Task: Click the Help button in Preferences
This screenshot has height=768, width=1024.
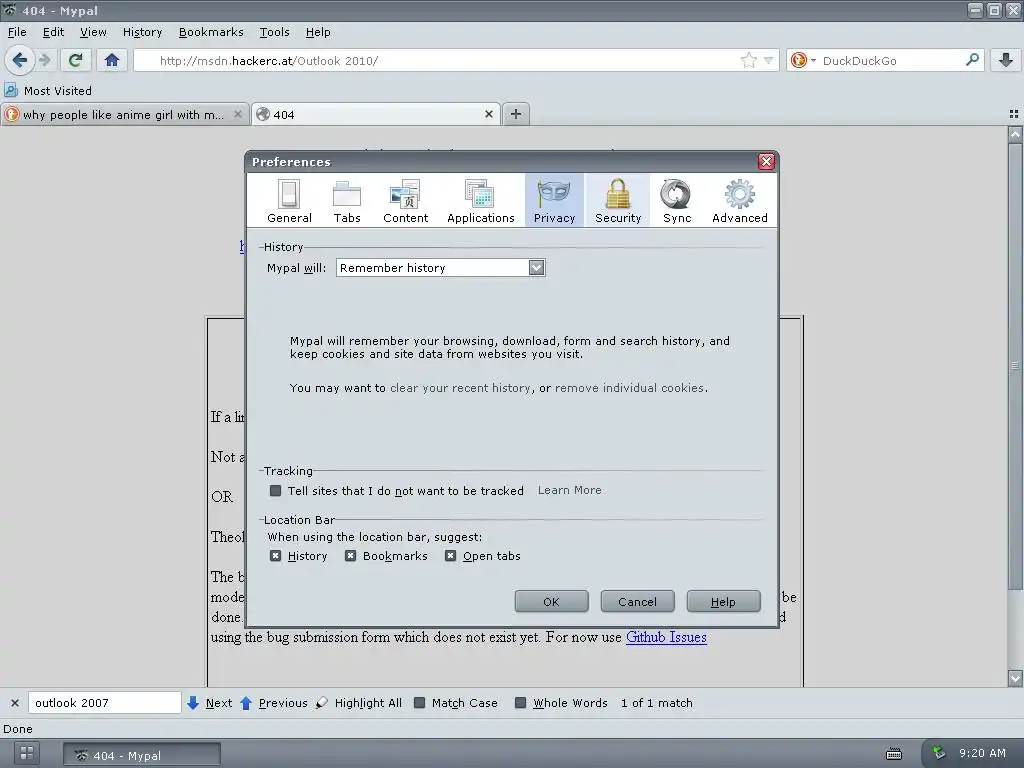Action: [x=723, y=601]
